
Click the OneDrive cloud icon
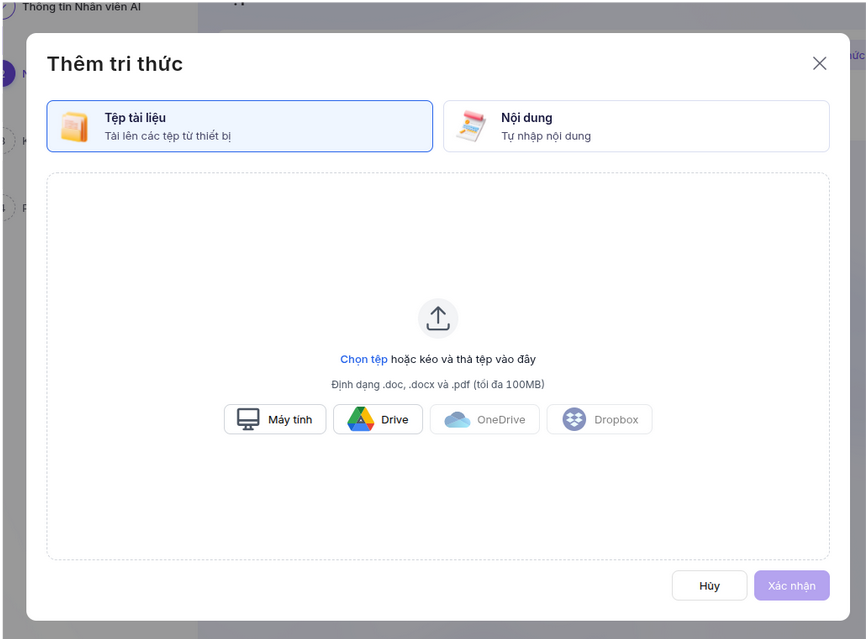[x=457, y=420]
